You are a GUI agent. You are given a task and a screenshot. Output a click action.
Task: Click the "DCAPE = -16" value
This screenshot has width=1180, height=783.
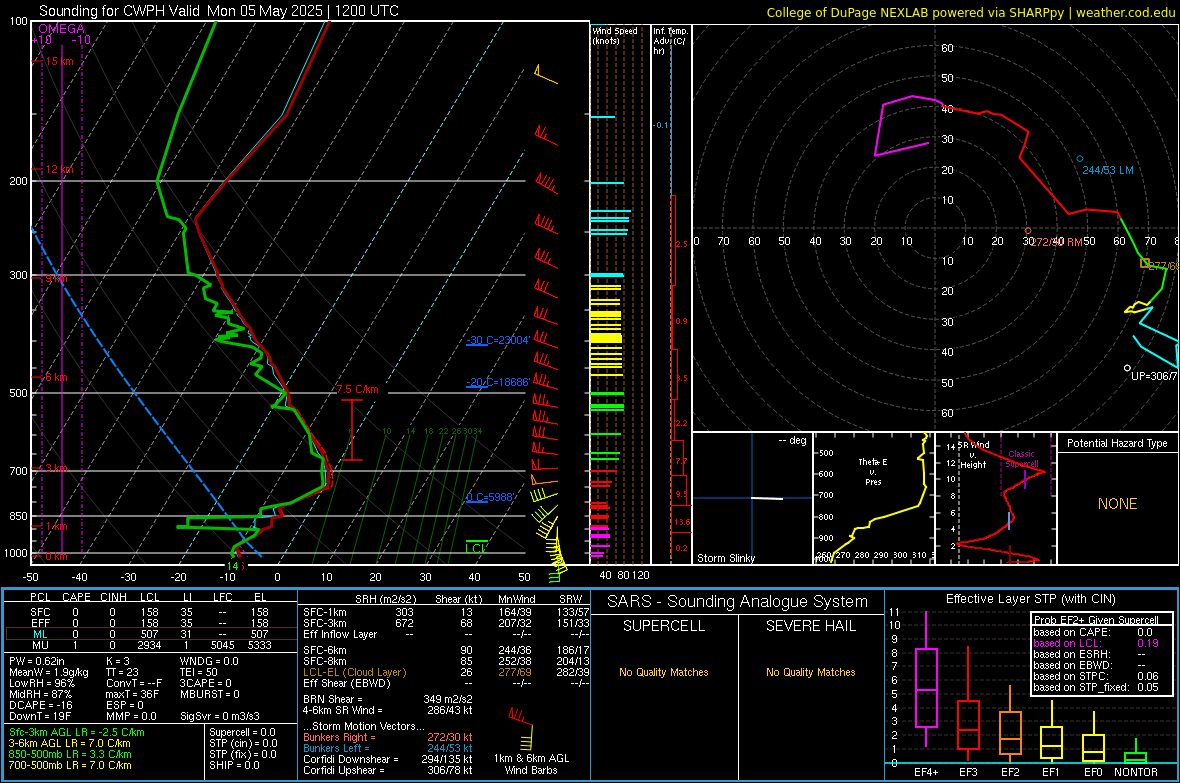pos(40,705)
